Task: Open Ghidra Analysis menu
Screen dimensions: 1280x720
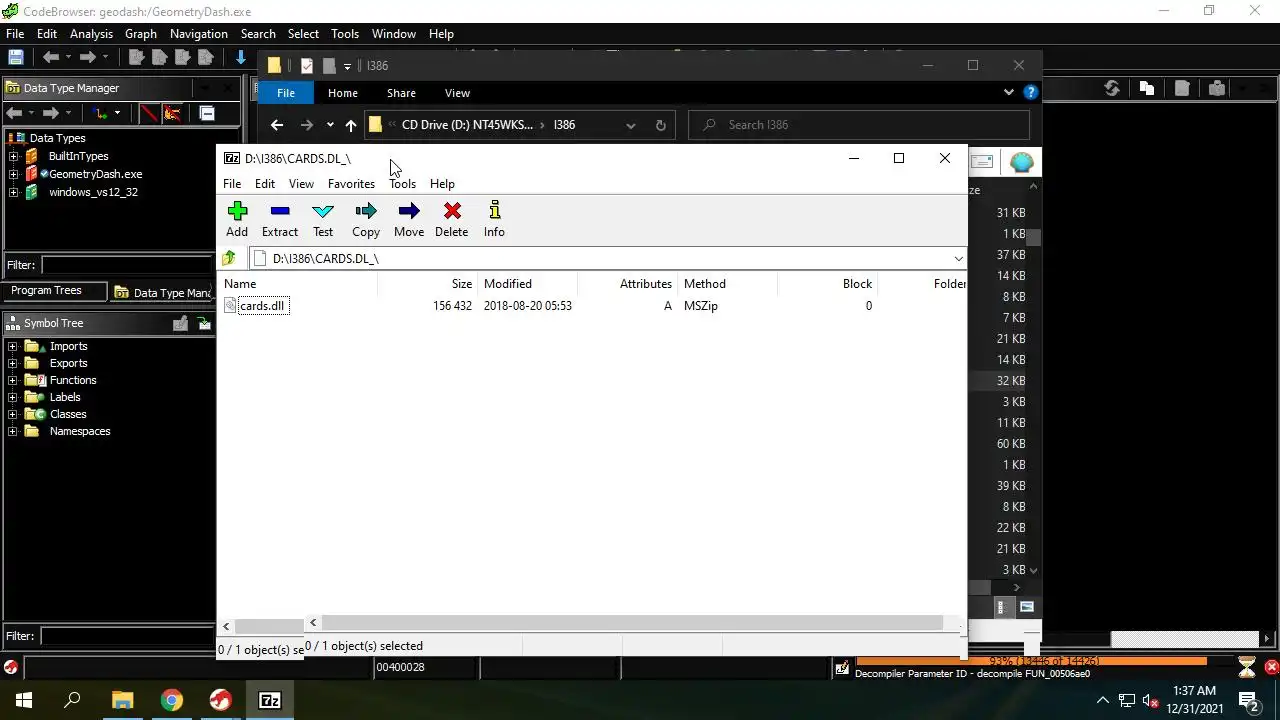Action: pyautogui.click(x=91, y=34)
